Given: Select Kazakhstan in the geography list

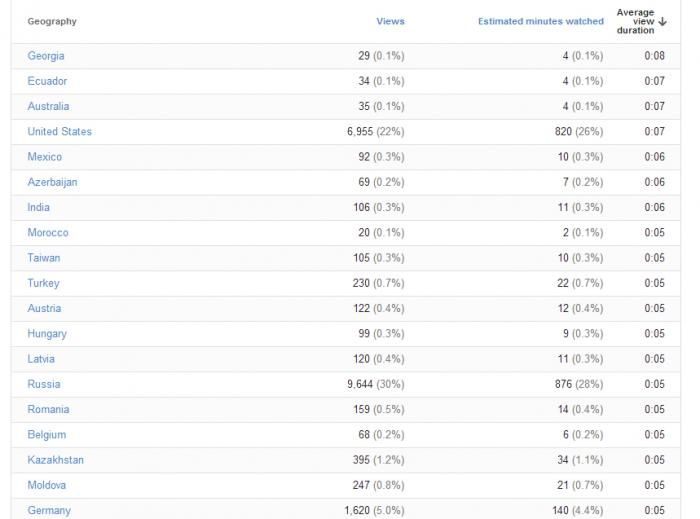Looking at the screenshot, I should point(55,460).
